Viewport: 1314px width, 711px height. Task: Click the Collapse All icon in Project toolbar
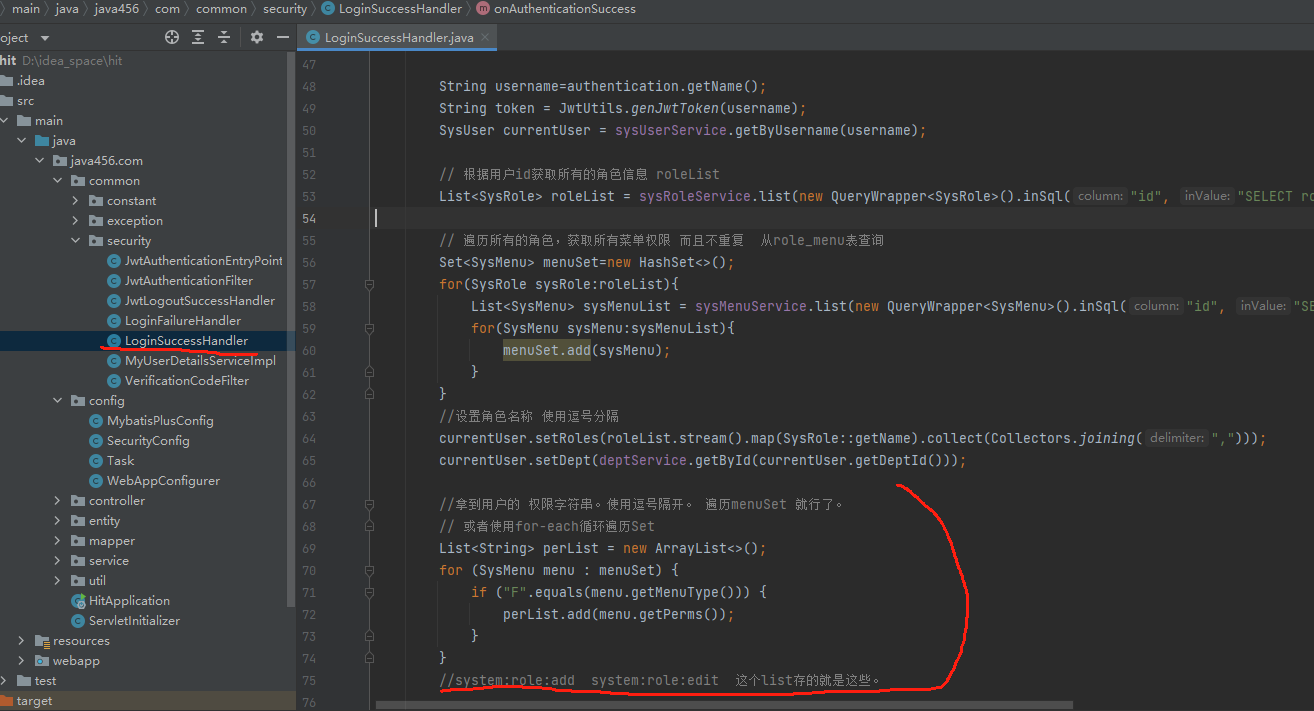224,37
